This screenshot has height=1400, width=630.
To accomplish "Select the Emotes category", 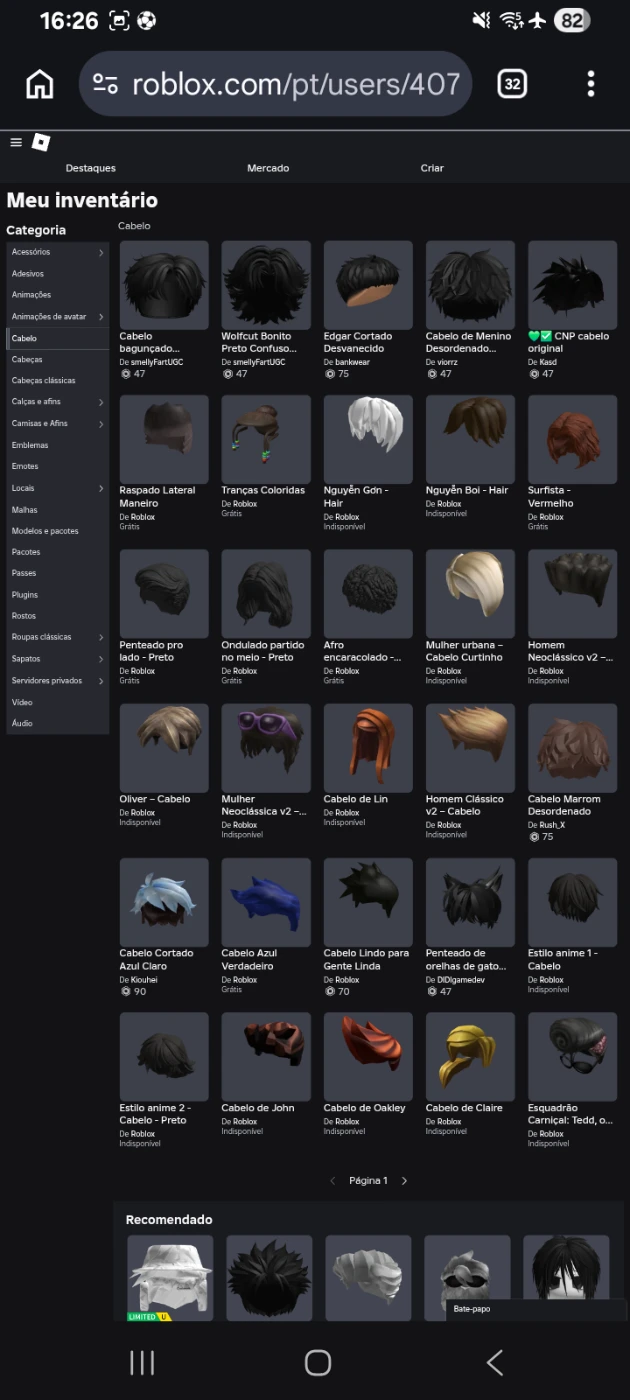I will tap(26, 467).
